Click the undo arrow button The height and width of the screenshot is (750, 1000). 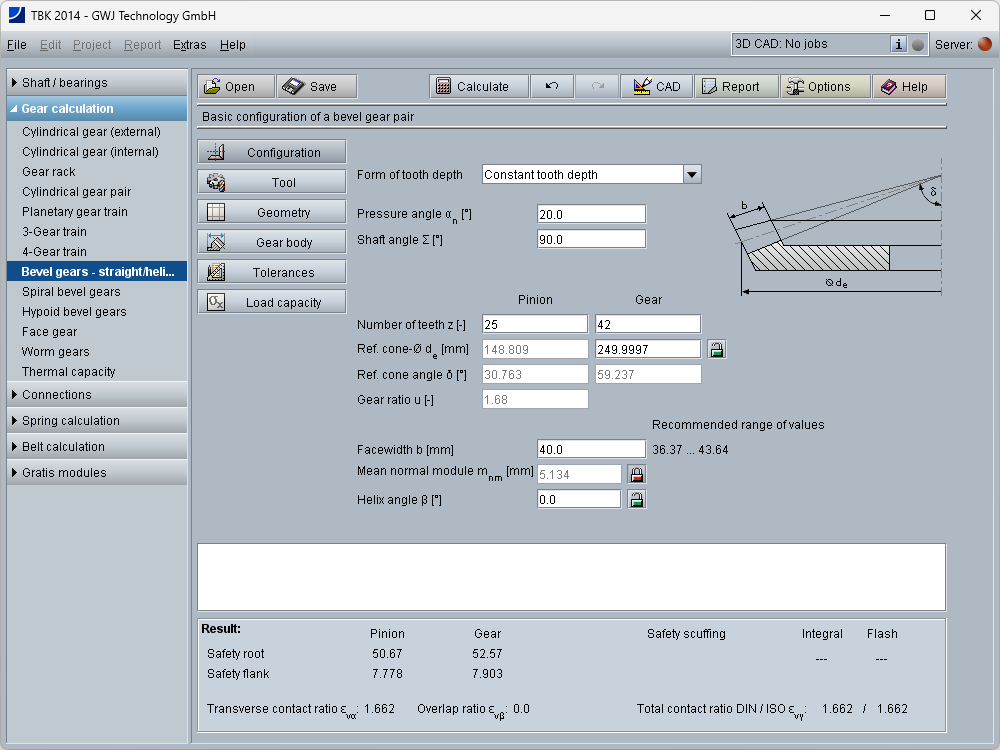tap(552, 87)
